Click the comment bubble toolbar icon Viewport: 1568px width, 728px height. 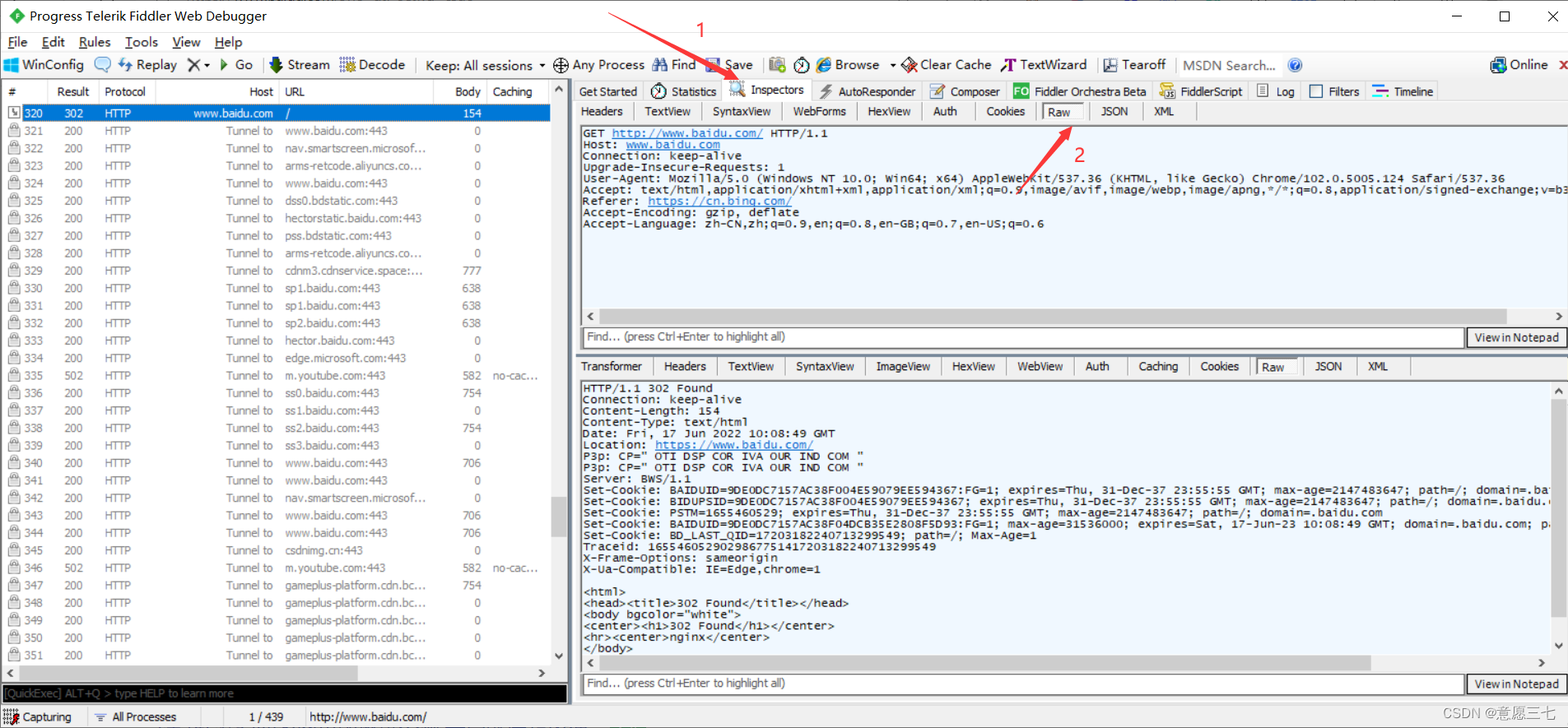click(102, 64)
